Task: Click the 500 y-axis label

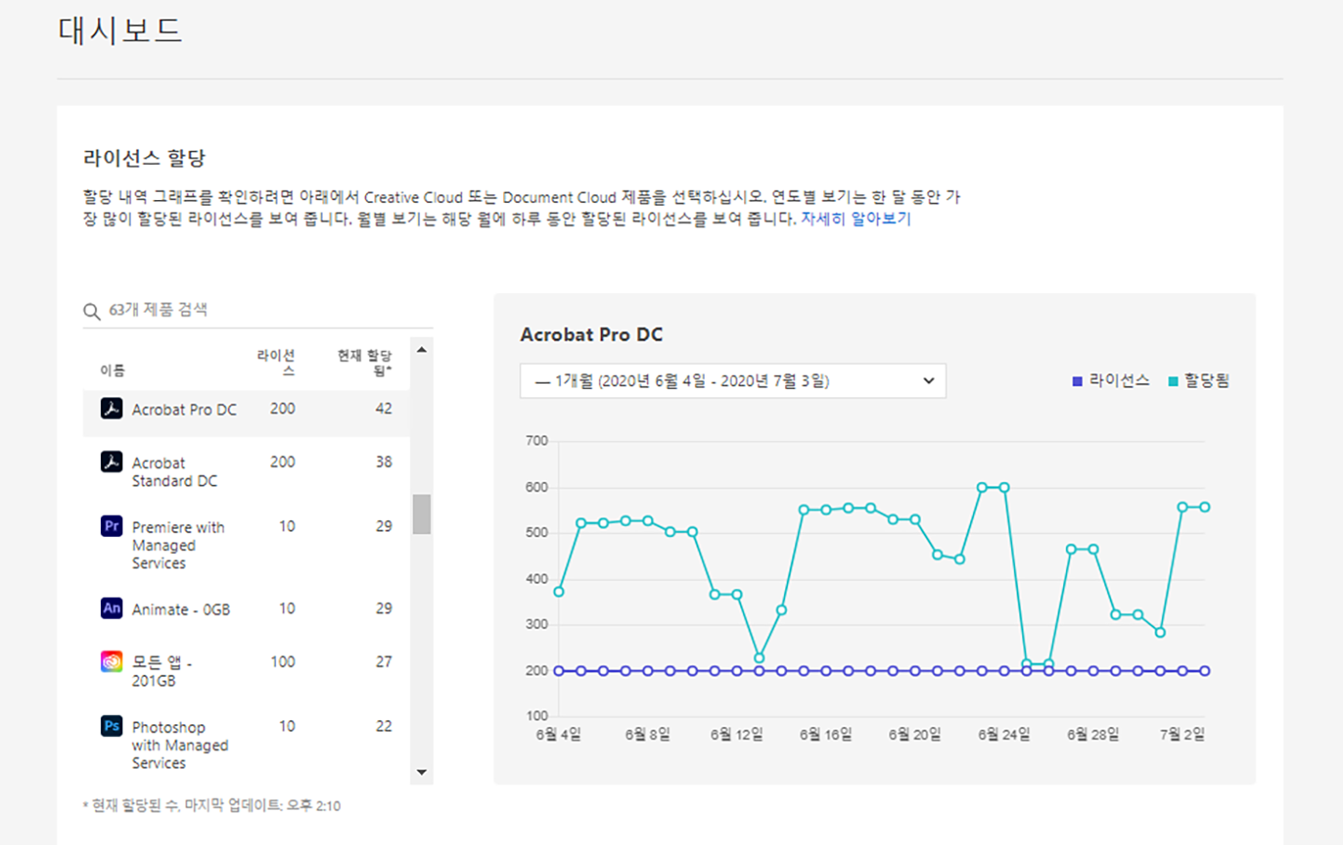Action: [536, 533]
